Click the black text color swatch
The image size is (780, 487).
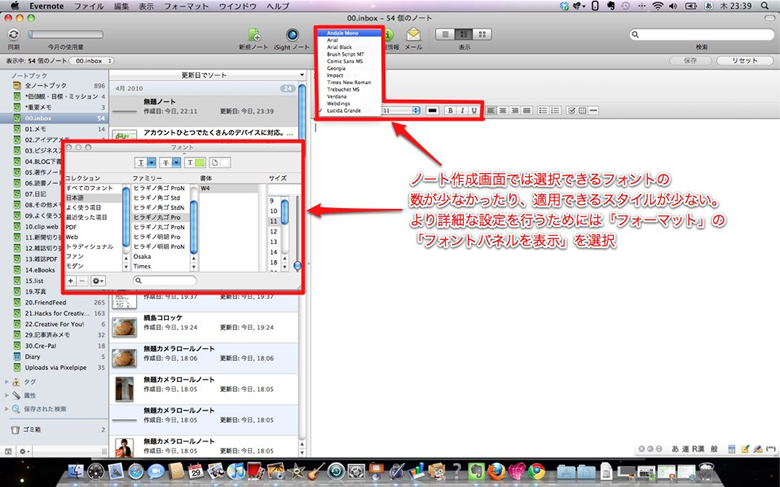(432, 110)
